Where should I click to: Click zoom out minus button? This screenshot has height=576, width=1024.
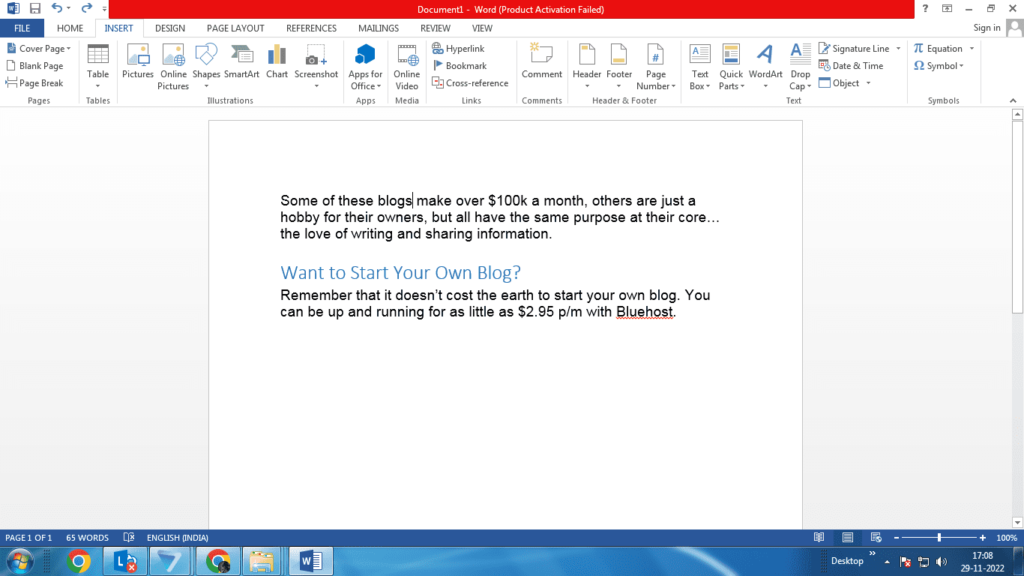click(x=897, y=537)
